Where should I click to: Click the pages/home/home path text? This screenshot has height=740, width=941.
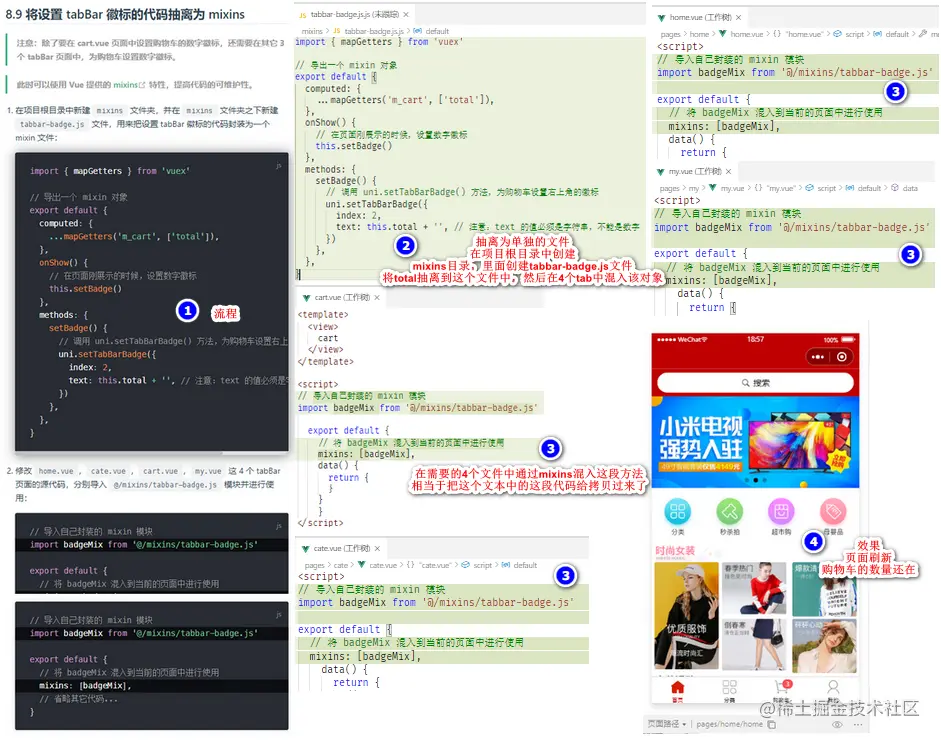[729, 724]
